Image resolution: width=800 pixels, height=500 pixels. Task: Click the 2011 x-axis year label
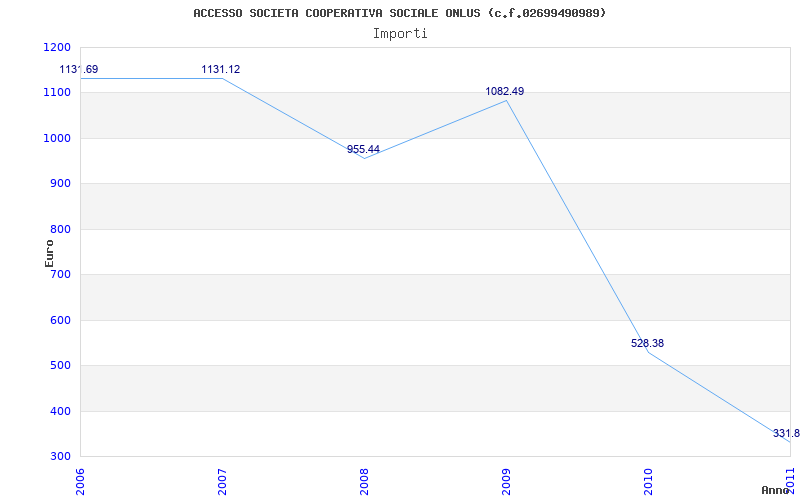coord(790,481)
